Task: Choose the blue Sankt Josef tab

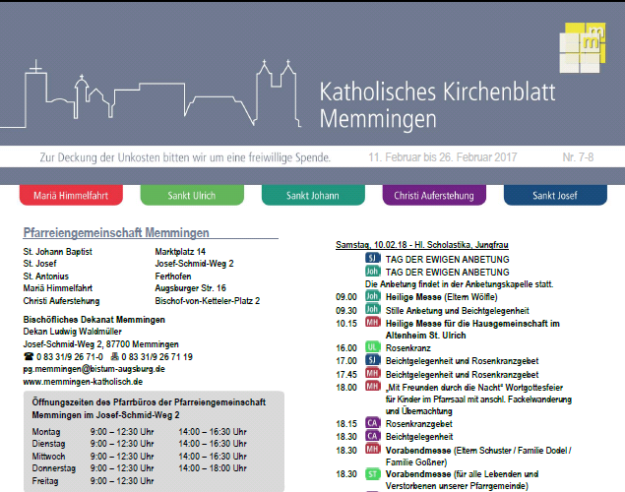Action: pos(555,195)
